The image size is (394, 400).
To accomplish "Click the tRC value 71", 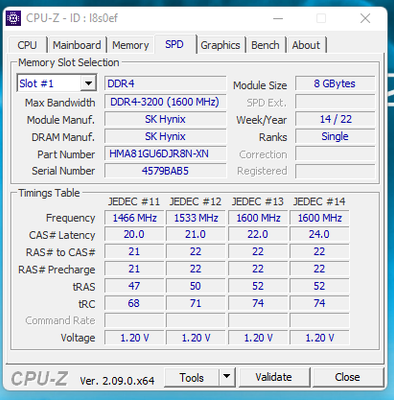I will (196, 303).
